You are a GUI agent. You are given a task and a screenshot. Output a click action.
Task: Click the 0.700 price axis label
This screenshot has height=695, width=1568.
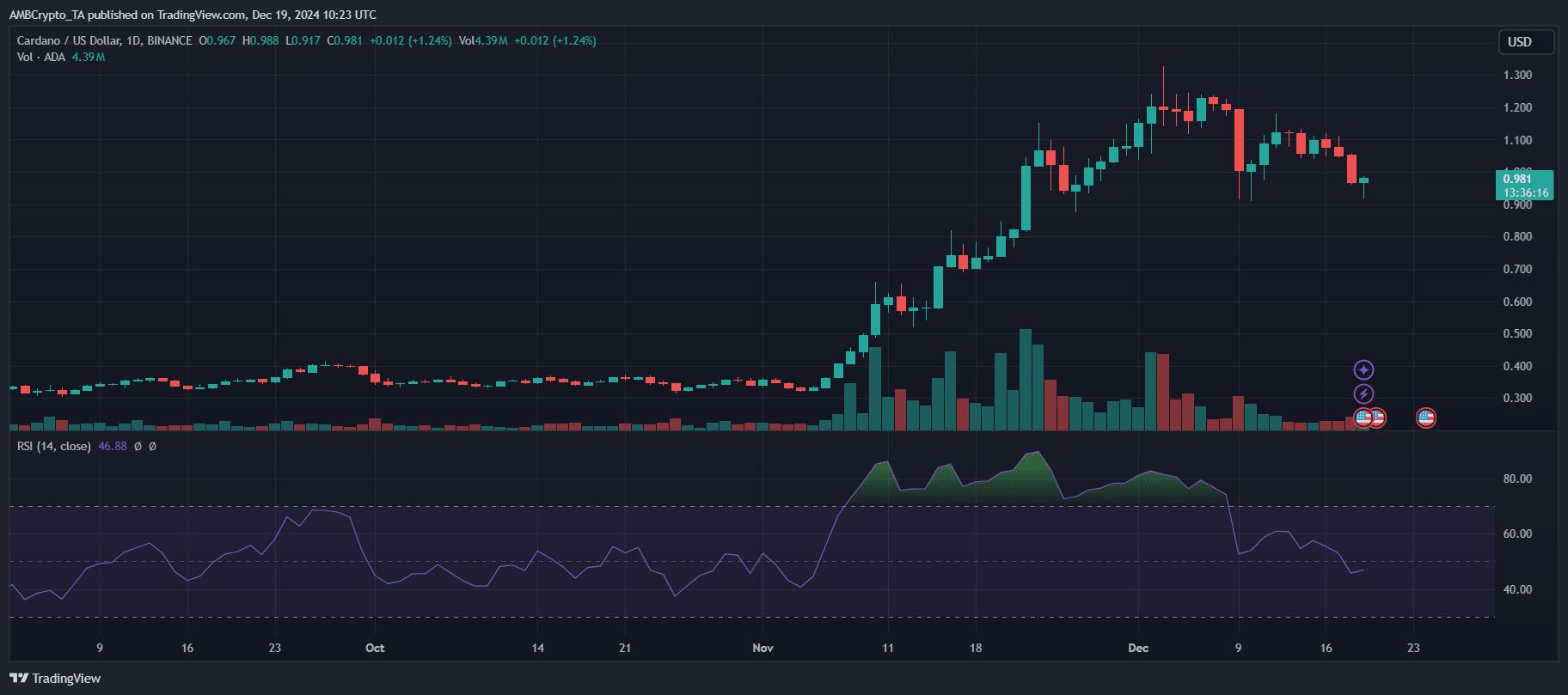point(1517,269)
